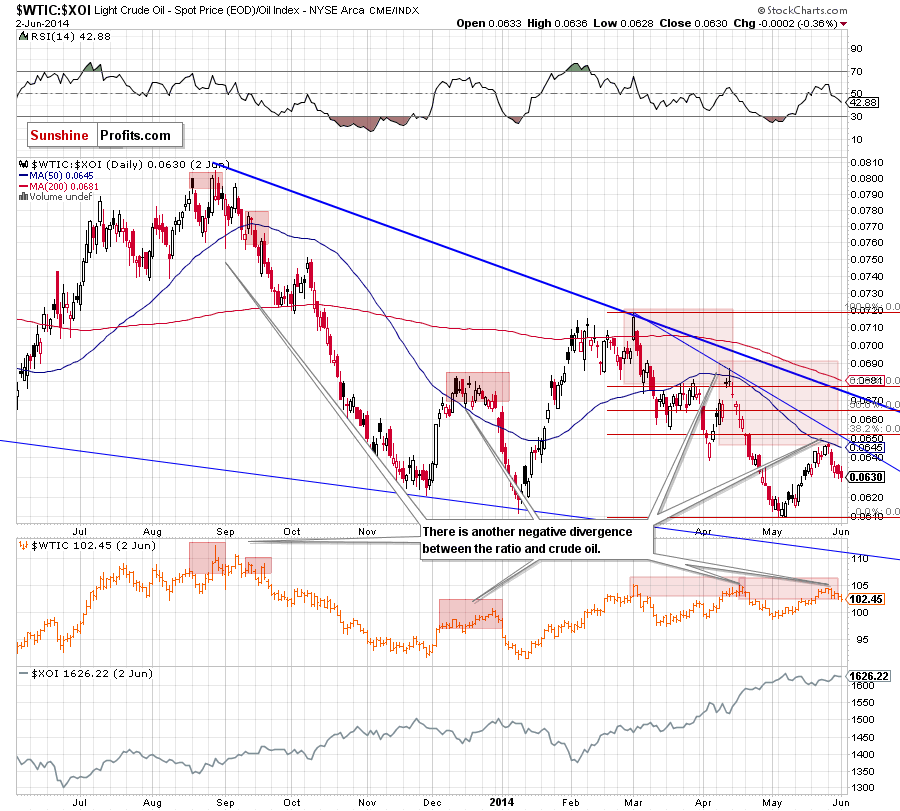900x811 pixels.
Task: Click the red MA(200) 0.0681 legend
Action: coord(59,187)
